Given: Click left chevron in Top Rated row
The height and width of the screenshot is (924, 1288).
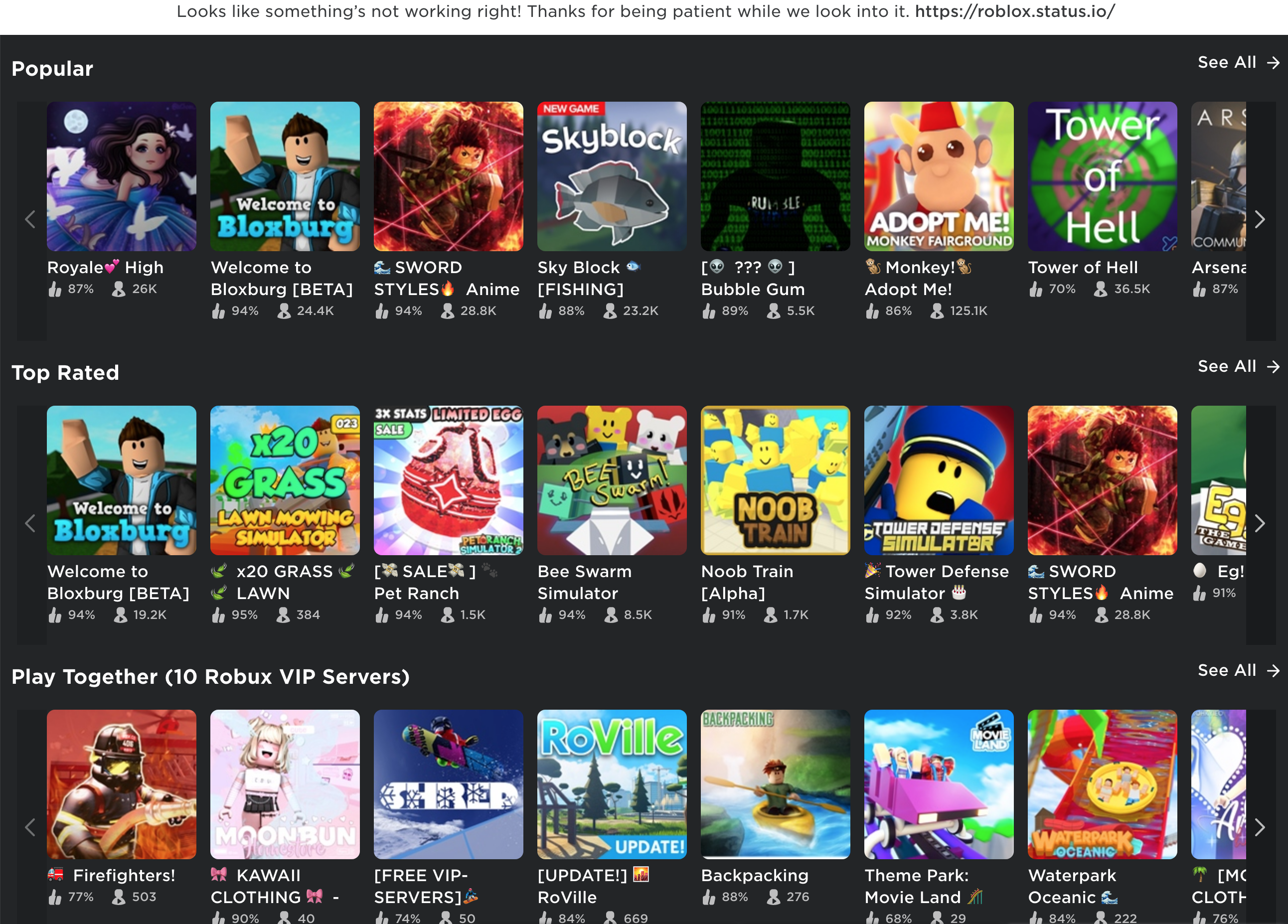Looking at the screenshot, I should [x=31, y=524].
